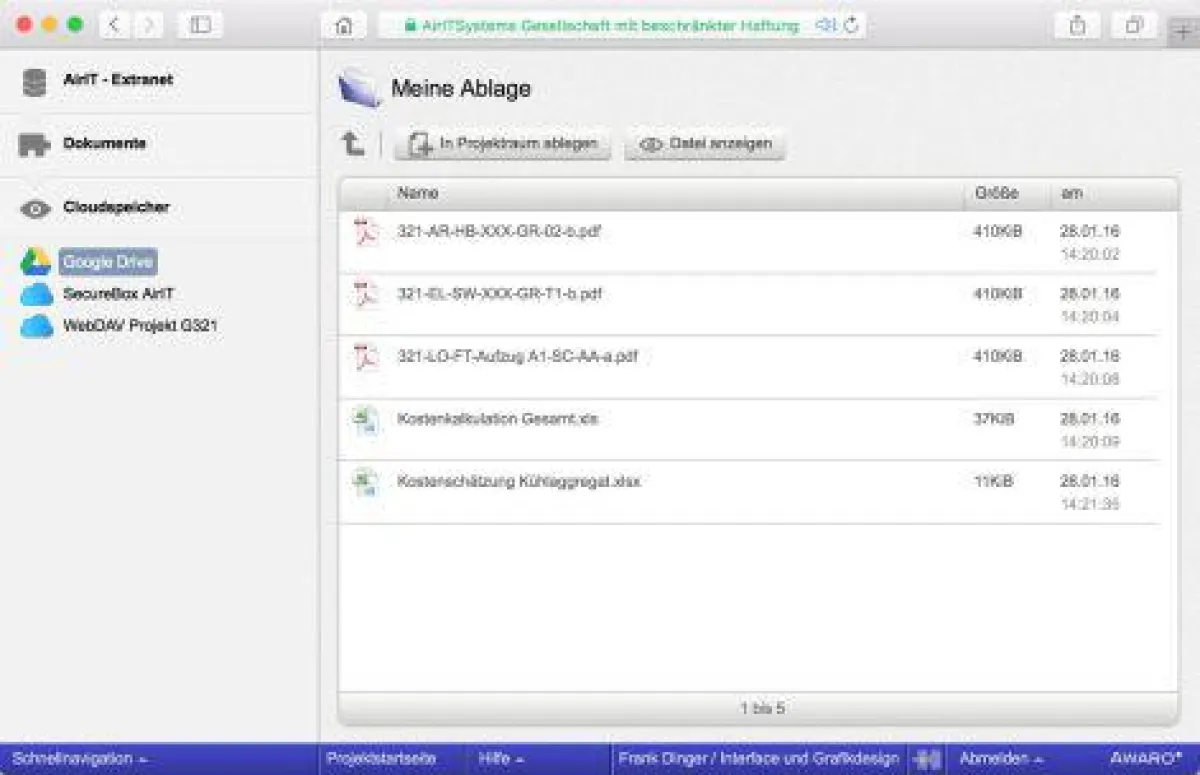Open the Hilfe dropdown menu
Image resolution: width=1200 pixels, height=775 pixels.
coord(501,758)
